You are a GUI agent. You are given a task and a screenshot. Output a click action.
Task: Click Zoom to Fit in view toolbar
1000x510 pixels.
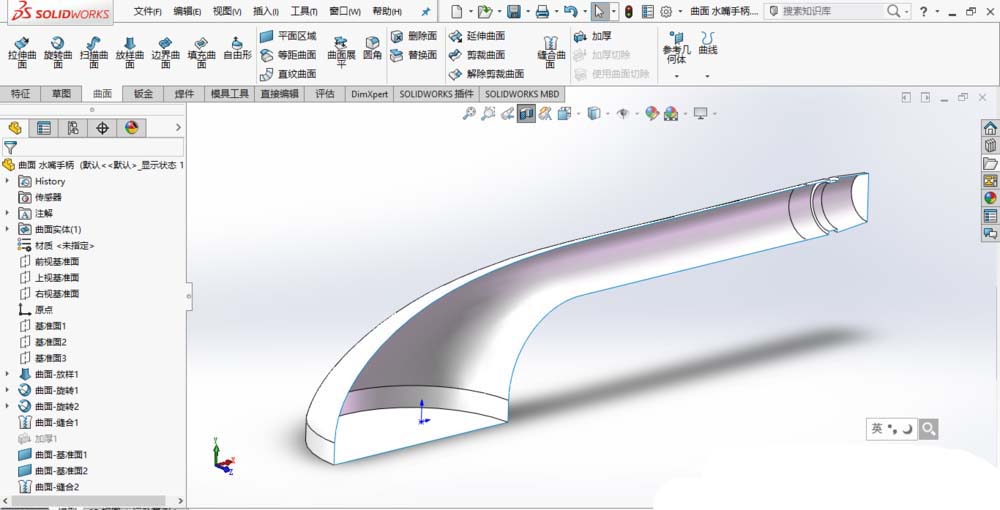coord(469,113)
